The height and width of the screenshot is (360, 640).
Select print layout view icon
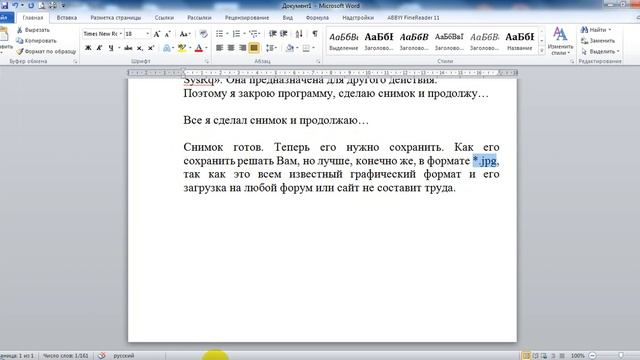pyautogui.click(x=526, y=356)
